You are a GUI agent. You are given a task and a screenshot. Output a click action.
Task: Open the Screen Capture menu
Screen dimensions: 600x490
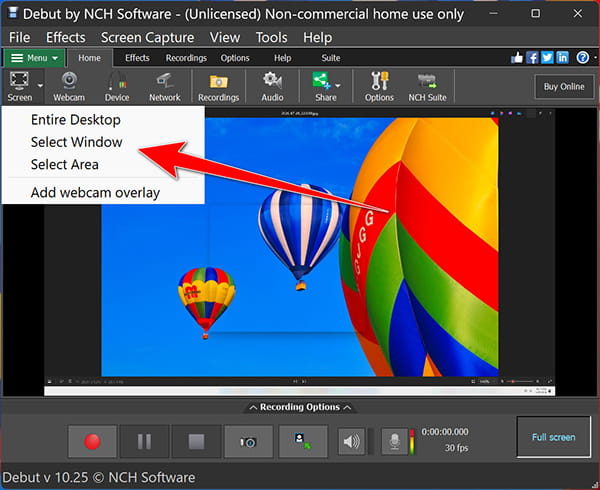[147, 37]
